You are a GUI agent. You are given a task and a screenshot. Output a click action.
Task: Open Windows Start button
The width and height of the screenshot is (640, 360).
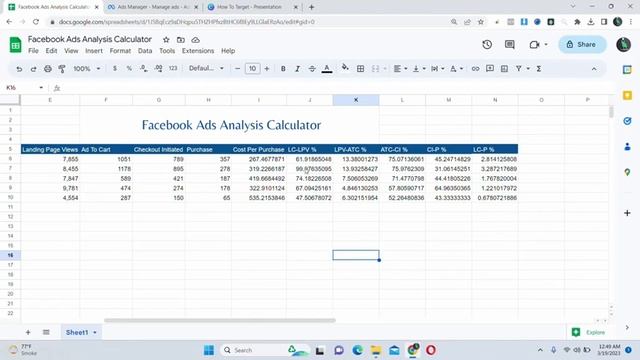(209, 350)
